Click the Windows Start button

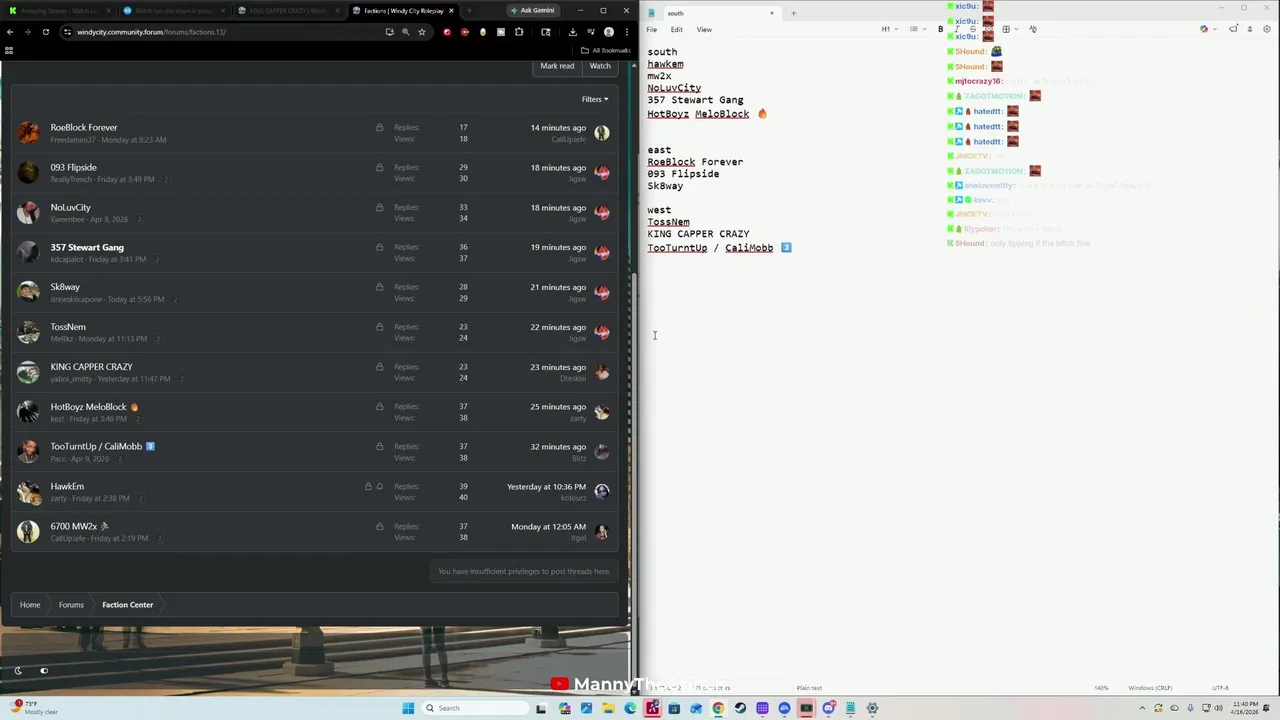pyautogui.click(x=408, y=708)
